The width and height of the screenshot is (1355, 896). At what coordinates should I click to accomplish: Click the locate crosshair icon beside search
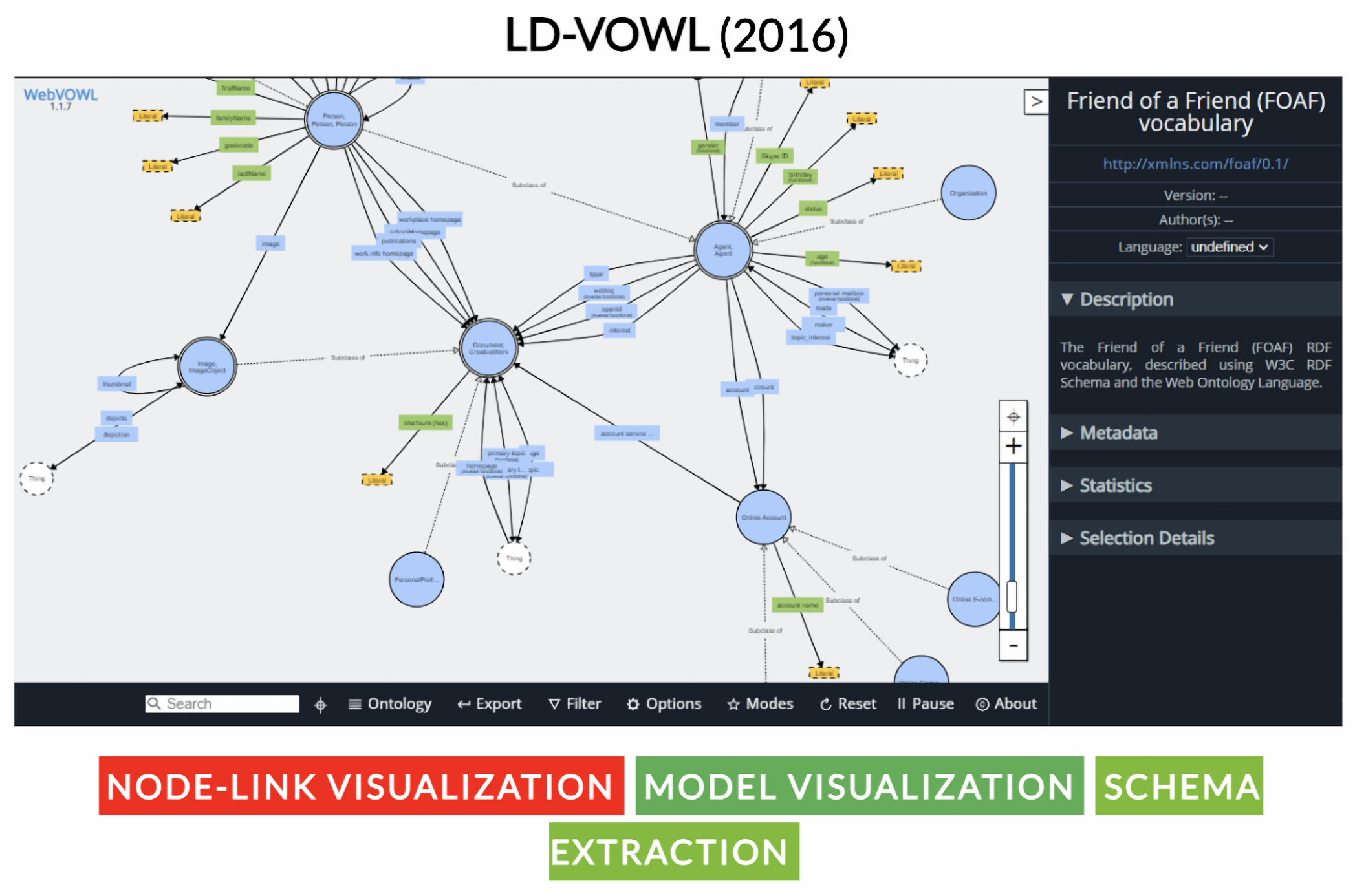320,705
